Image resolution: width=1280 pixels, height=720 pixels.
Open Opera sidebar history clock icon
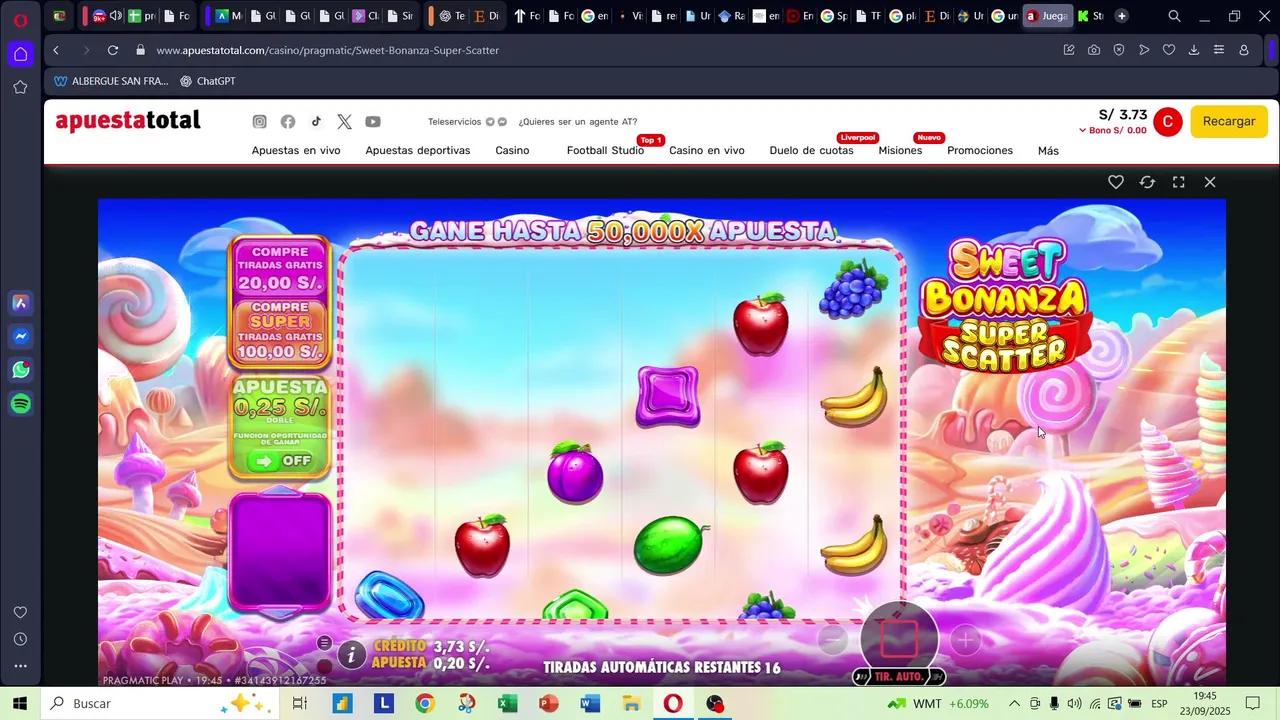(20, 639)
